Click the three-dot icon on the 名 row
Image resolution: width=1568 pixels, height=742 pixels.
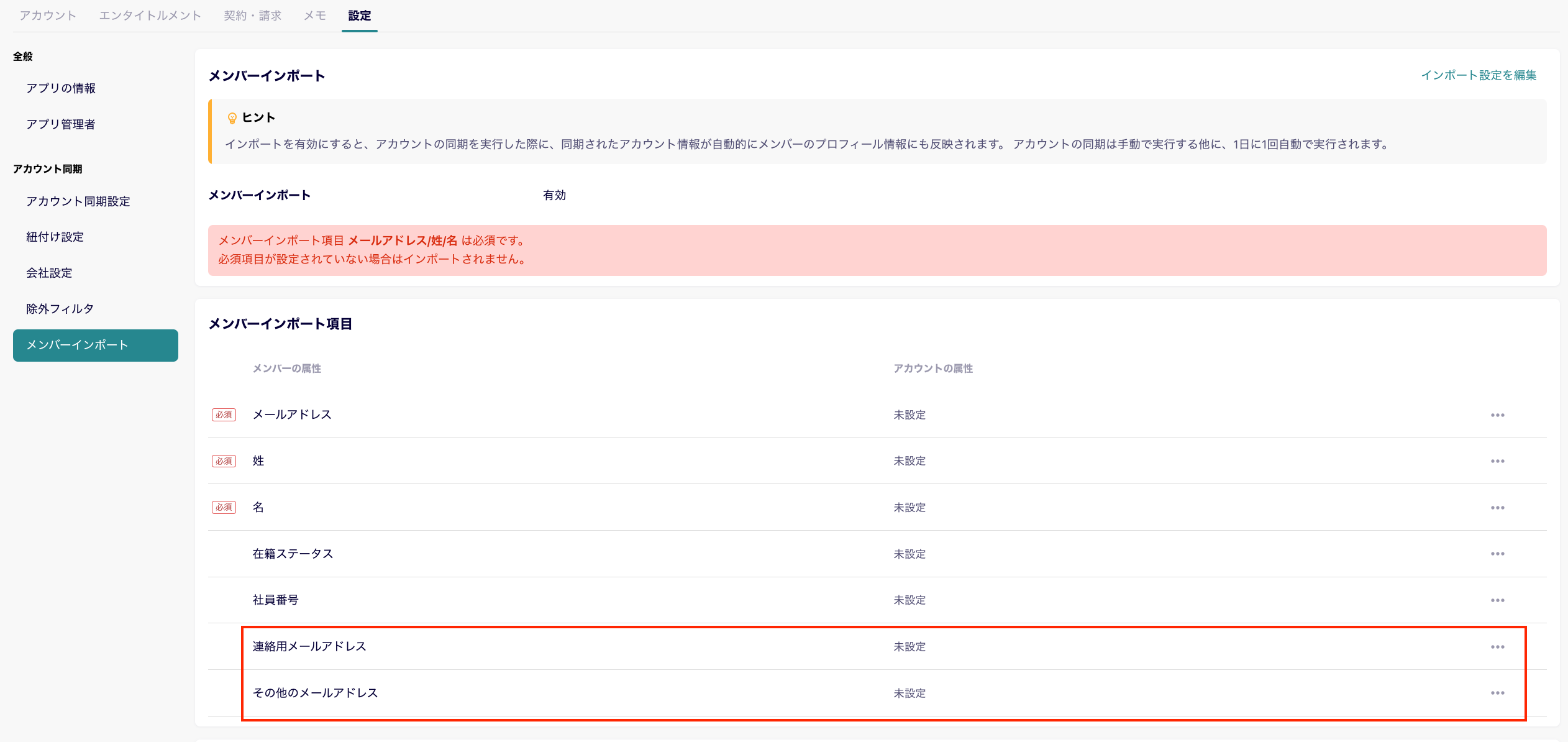pos(1498,507)
